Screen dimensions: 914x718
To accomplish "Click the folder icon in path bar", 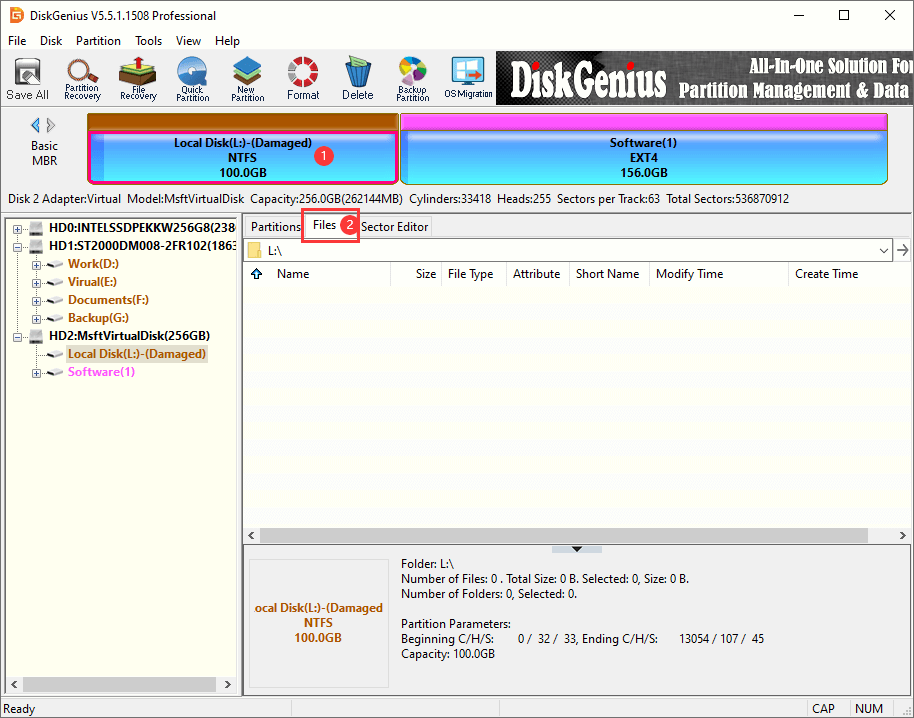I will (x=254, y=251).
